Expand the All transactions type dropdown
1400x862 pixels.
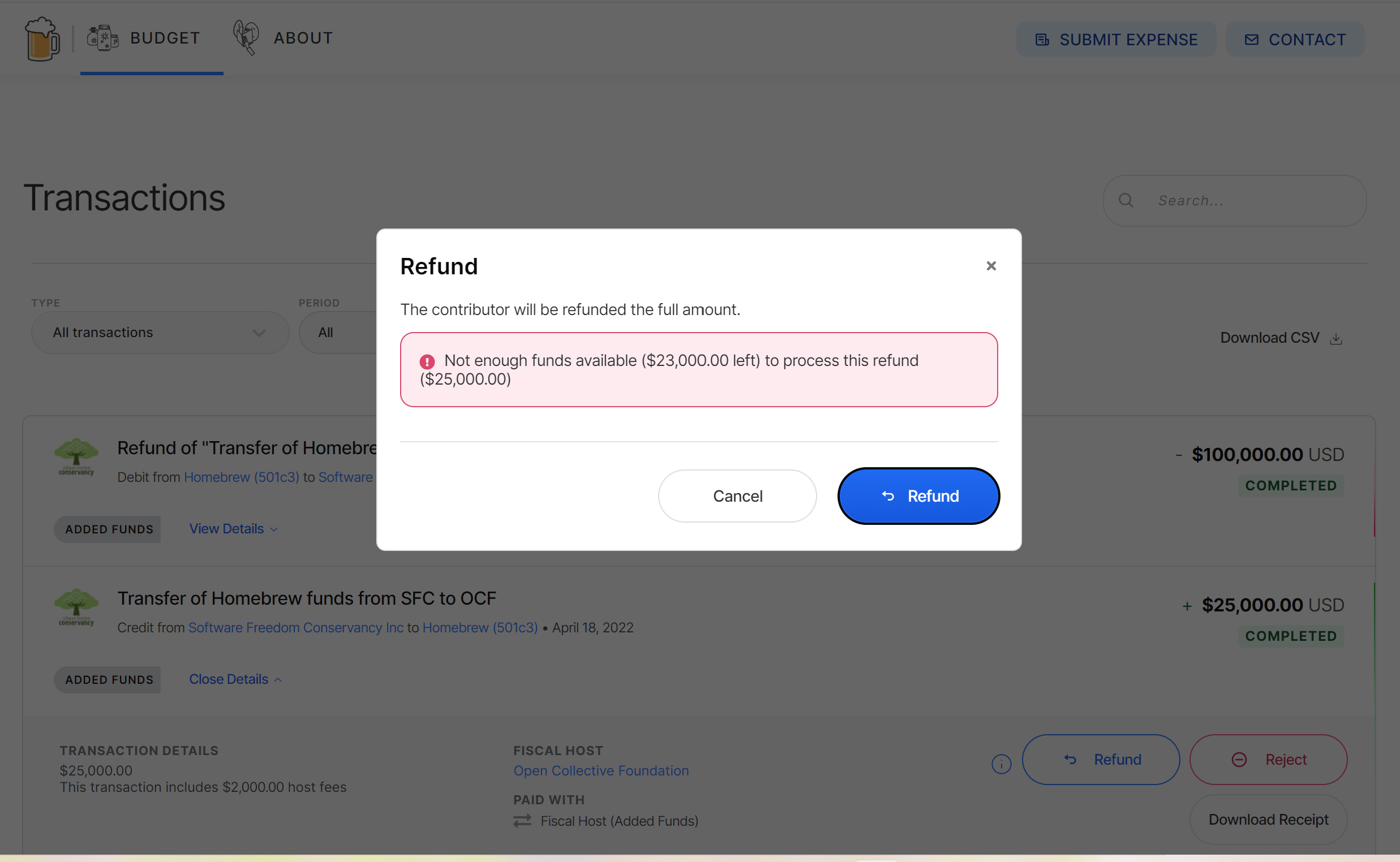tap(160, 333)
